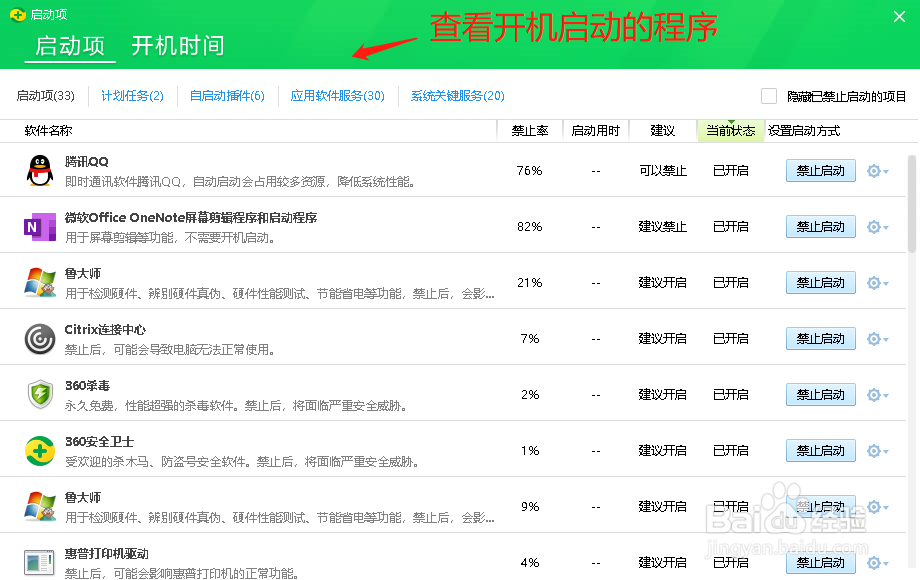Click 禁止启动 for 惠普打印机驱动

click(820, 562)
